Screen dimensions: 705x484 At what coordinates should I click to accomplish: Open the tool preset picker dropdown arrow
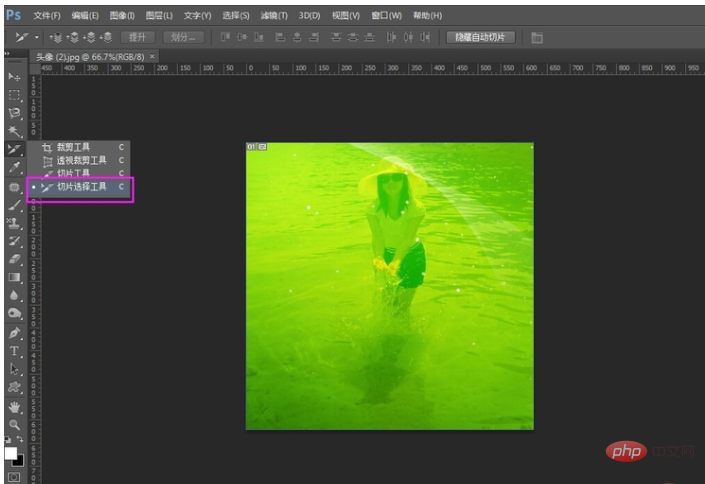(x=36, y=37)
